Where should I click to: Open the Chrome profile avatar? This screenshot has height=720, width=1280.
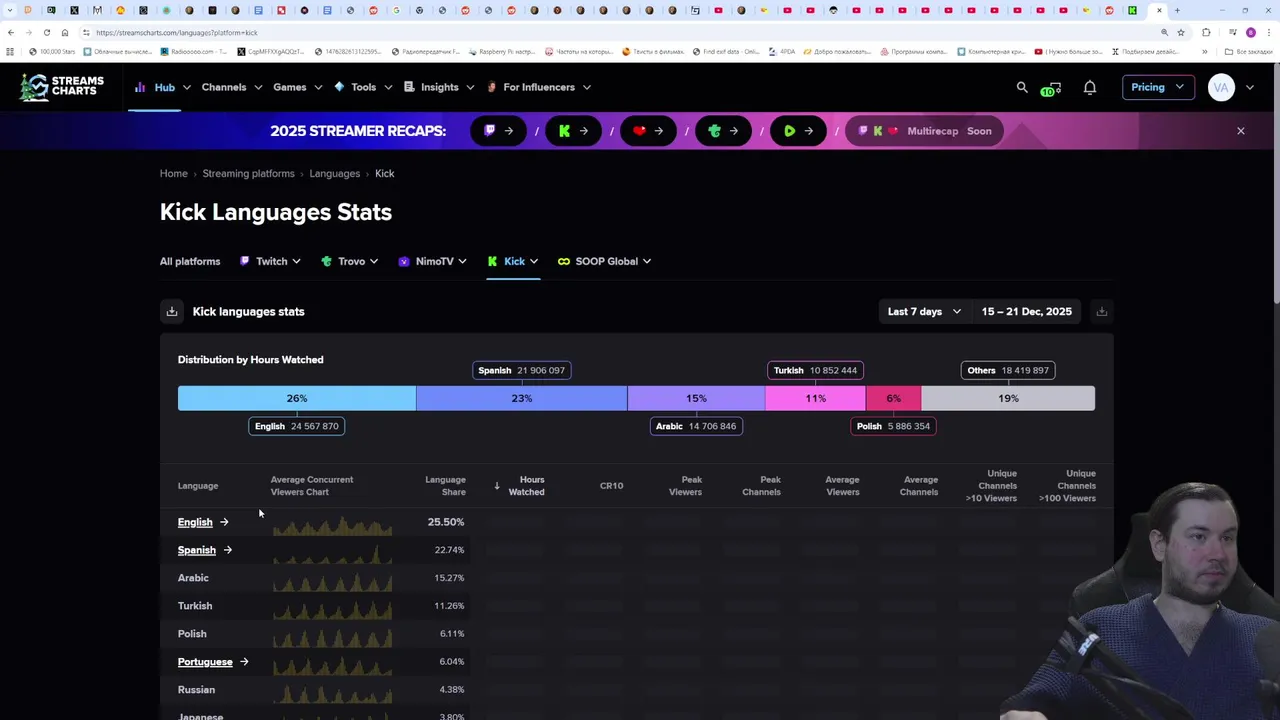tap(1251, 33)
